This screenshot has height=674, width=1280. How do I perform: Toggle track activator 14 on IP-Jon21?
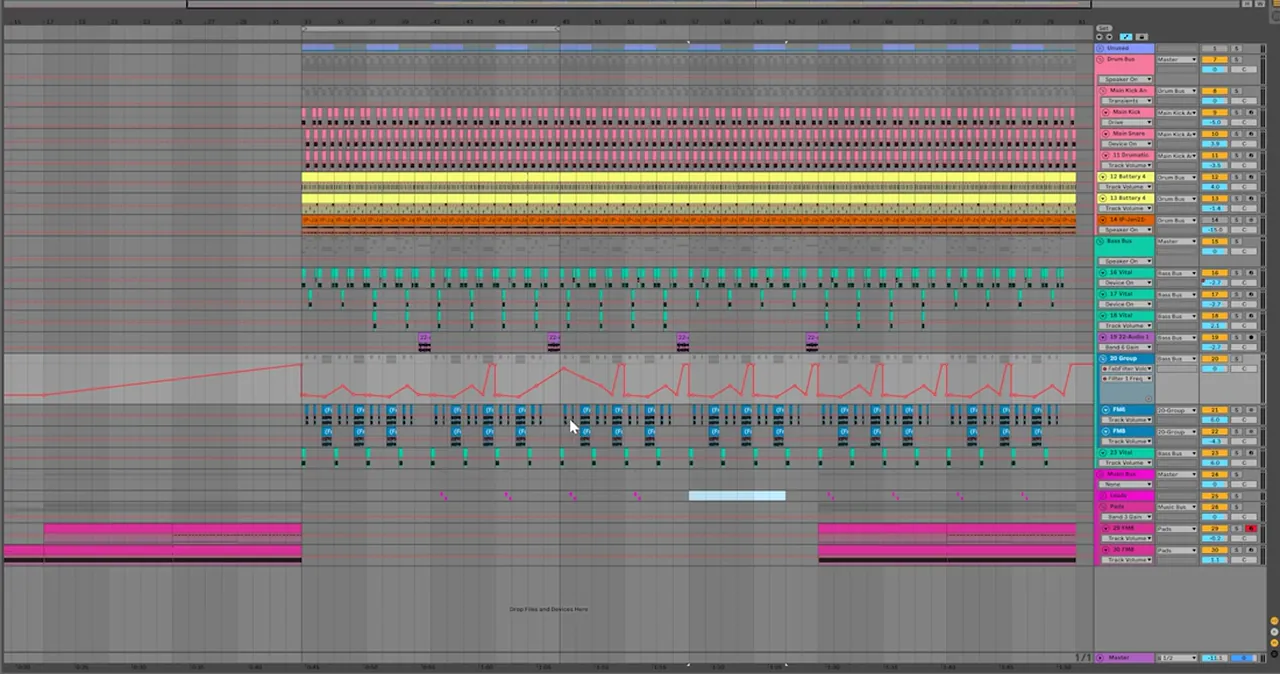[1215, 220]
